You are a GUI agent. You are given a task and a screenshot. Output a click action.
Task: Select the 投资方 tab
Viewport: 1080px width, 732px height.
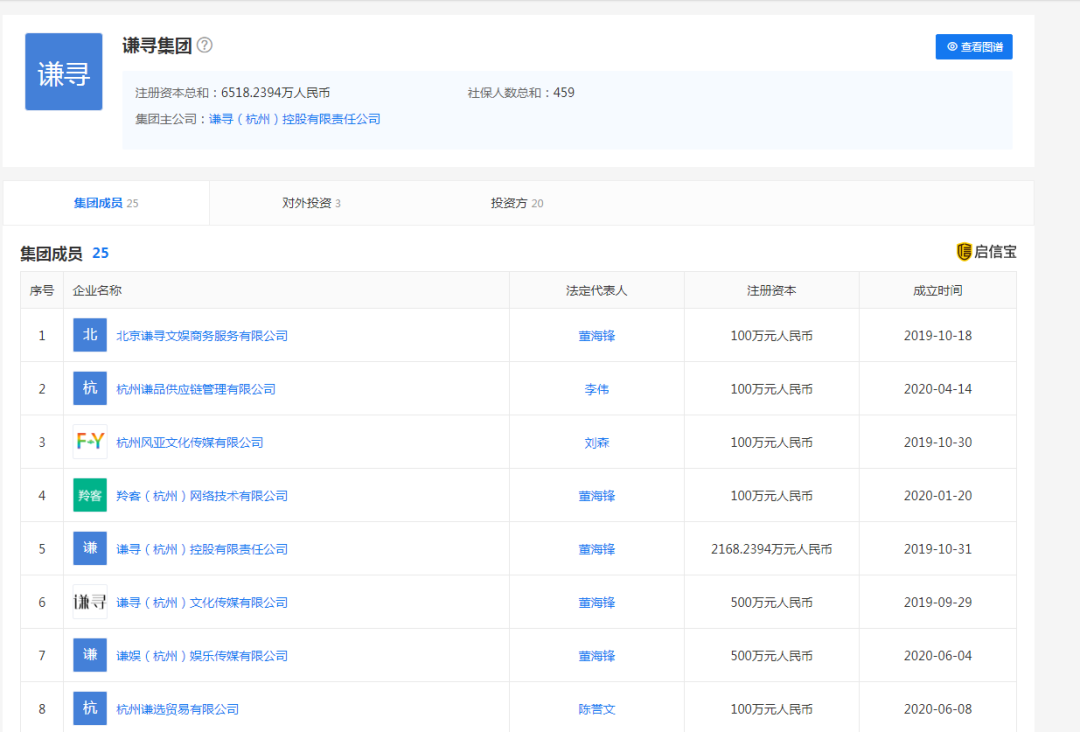coord(517,203)
